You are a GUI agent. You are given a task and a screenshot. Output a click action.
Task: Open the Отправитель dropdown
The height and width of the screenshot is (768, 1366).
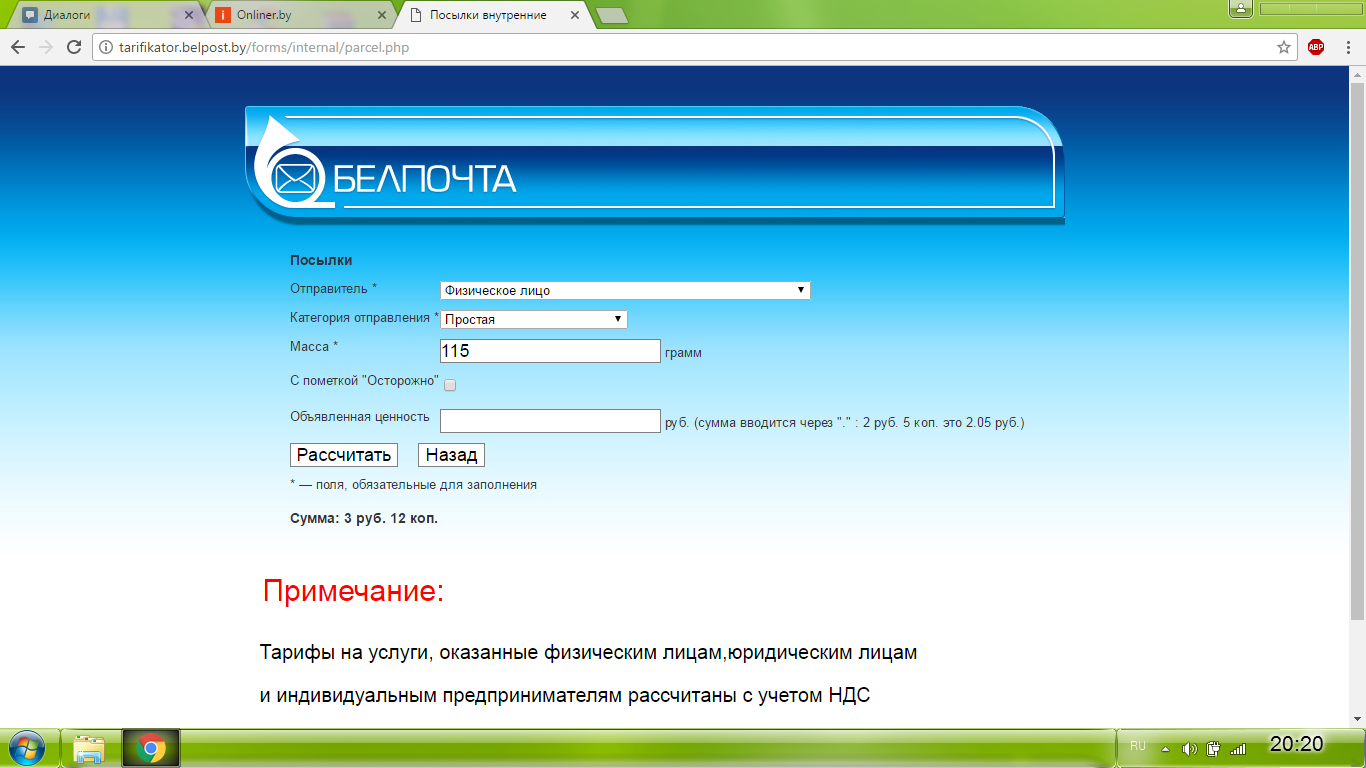625,290
